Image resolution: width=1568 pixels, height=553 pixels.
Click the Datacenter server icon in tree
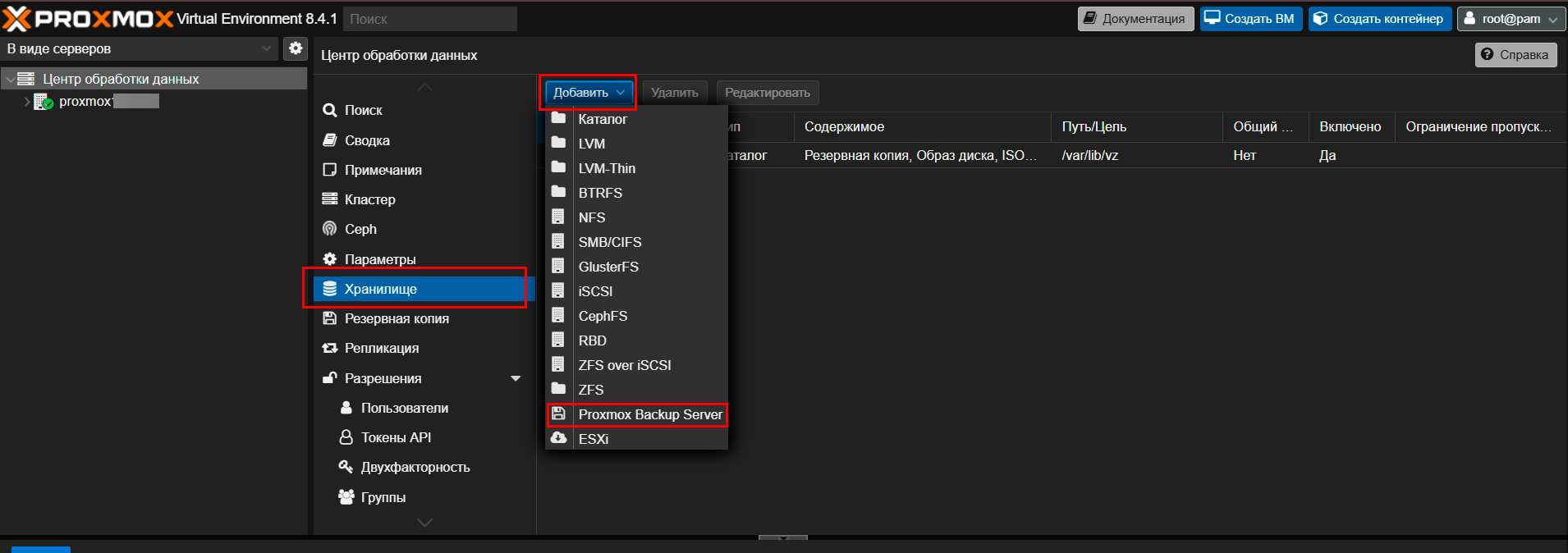(26, 79)
